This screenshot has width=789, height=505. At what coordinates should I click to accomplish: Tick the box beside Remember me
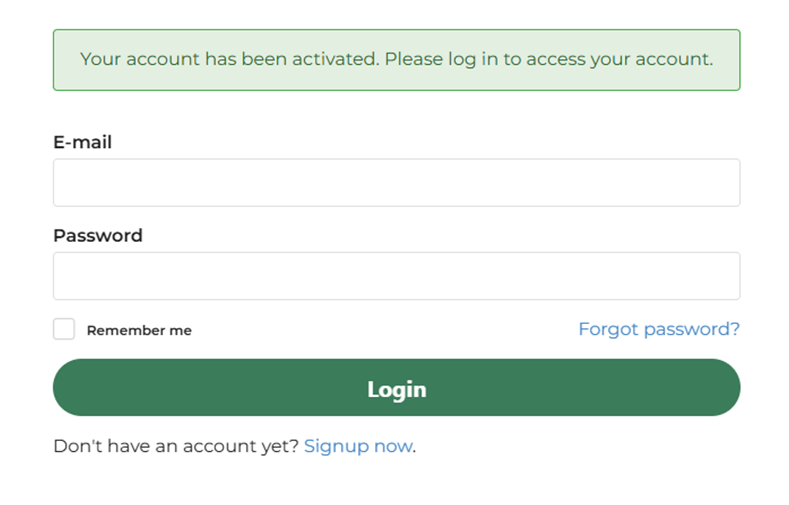(x=64, y=329)
